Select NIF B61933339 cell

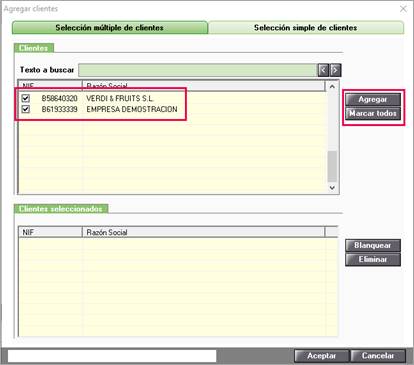point(59,109)
